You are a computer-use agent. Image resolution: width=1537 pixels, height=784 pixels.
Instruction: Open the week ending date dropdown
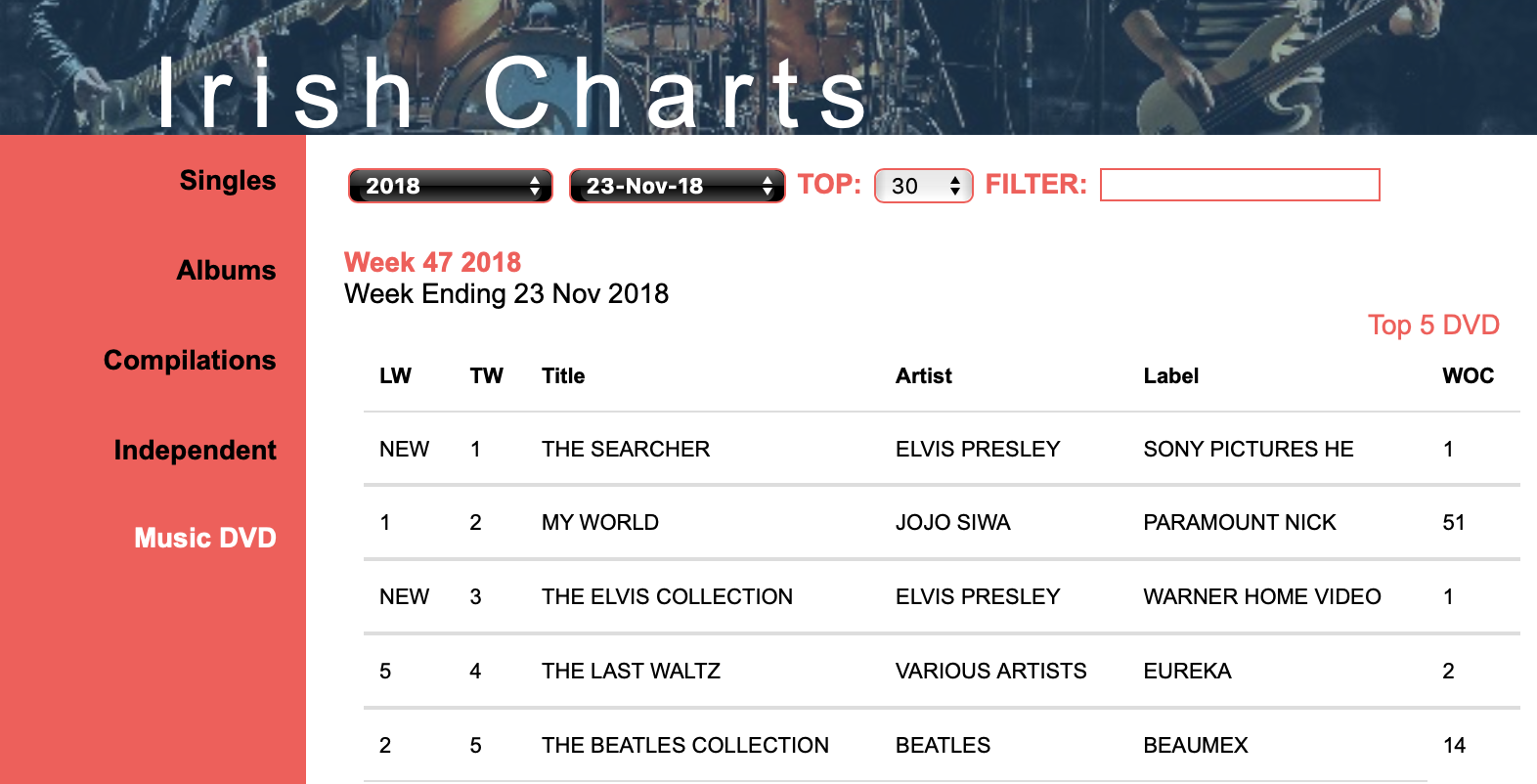click(677, 185)
